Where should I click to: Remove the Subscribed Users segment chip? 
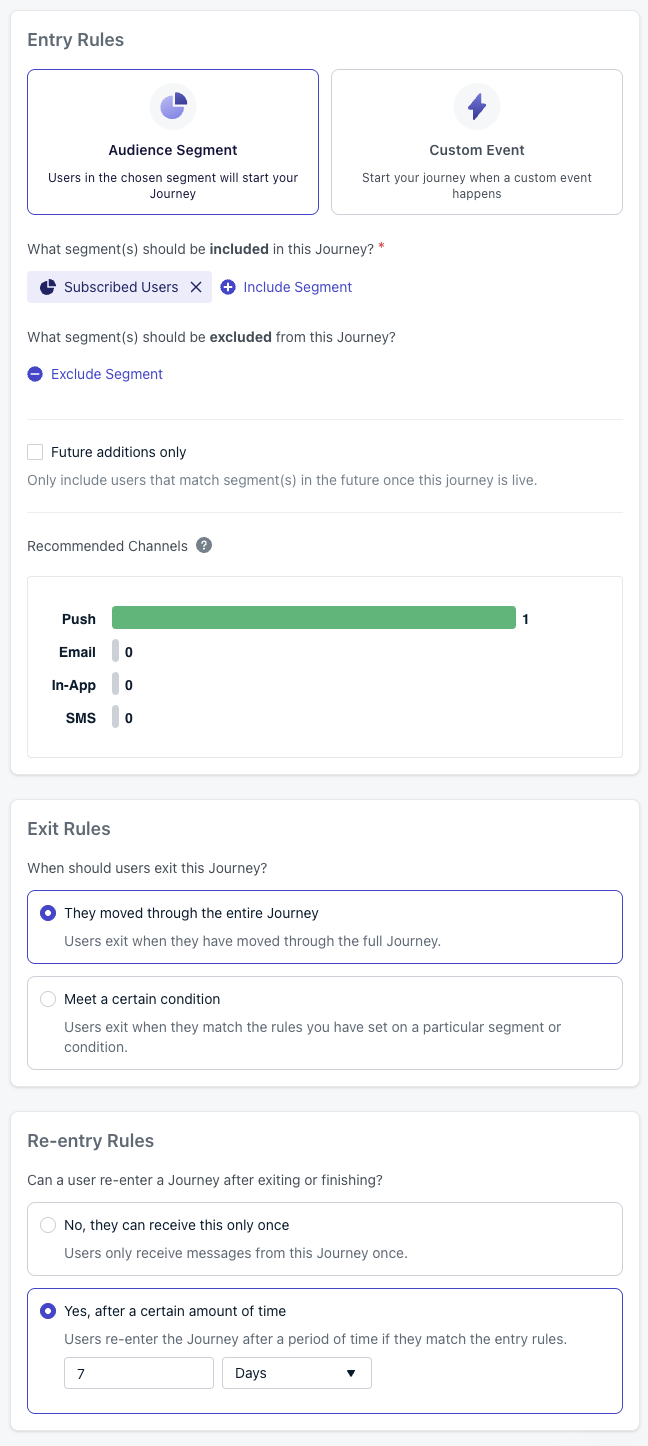(x=196, y=287)
